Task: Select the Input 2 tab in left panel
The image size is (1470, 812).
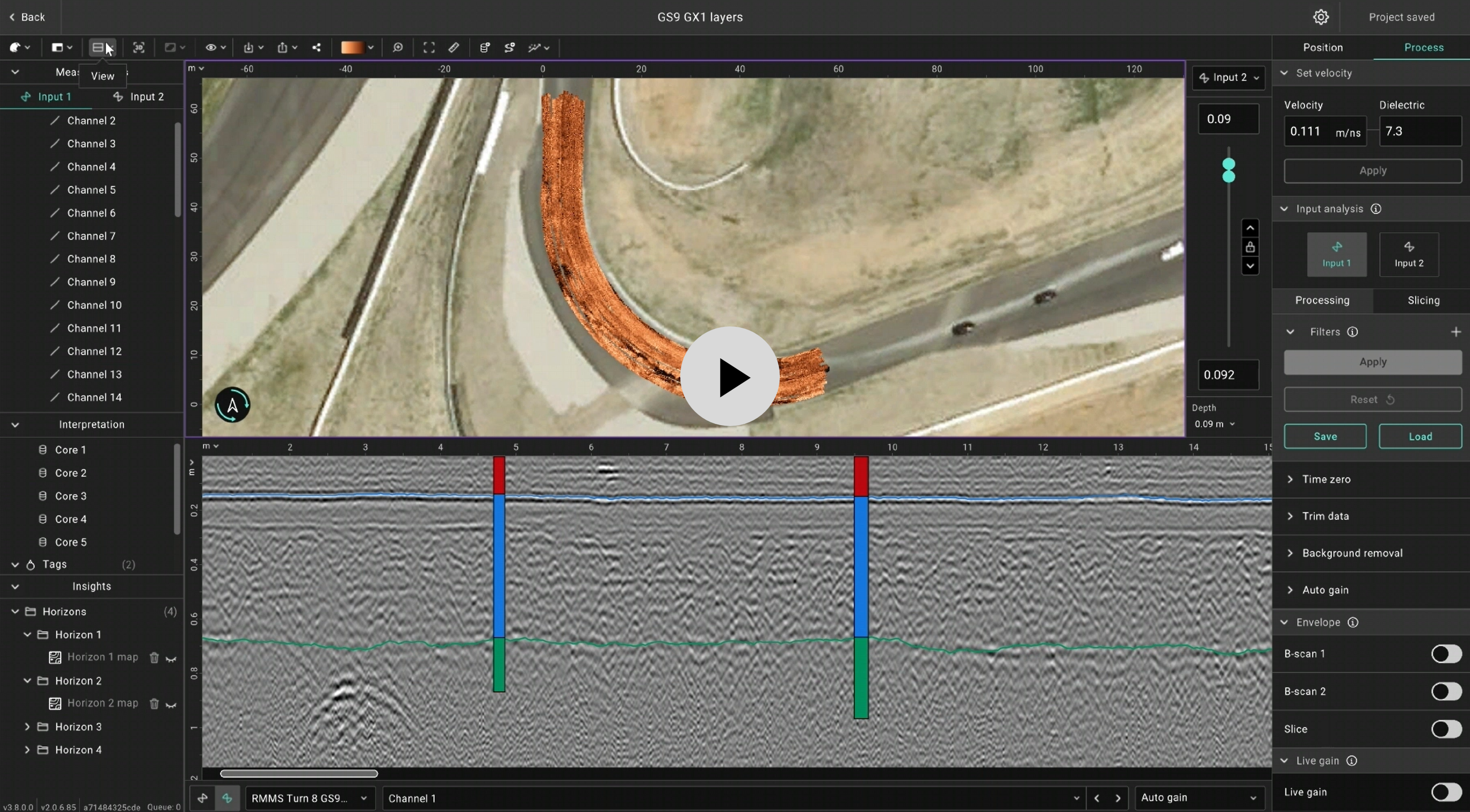Action: tap(138, 97)
